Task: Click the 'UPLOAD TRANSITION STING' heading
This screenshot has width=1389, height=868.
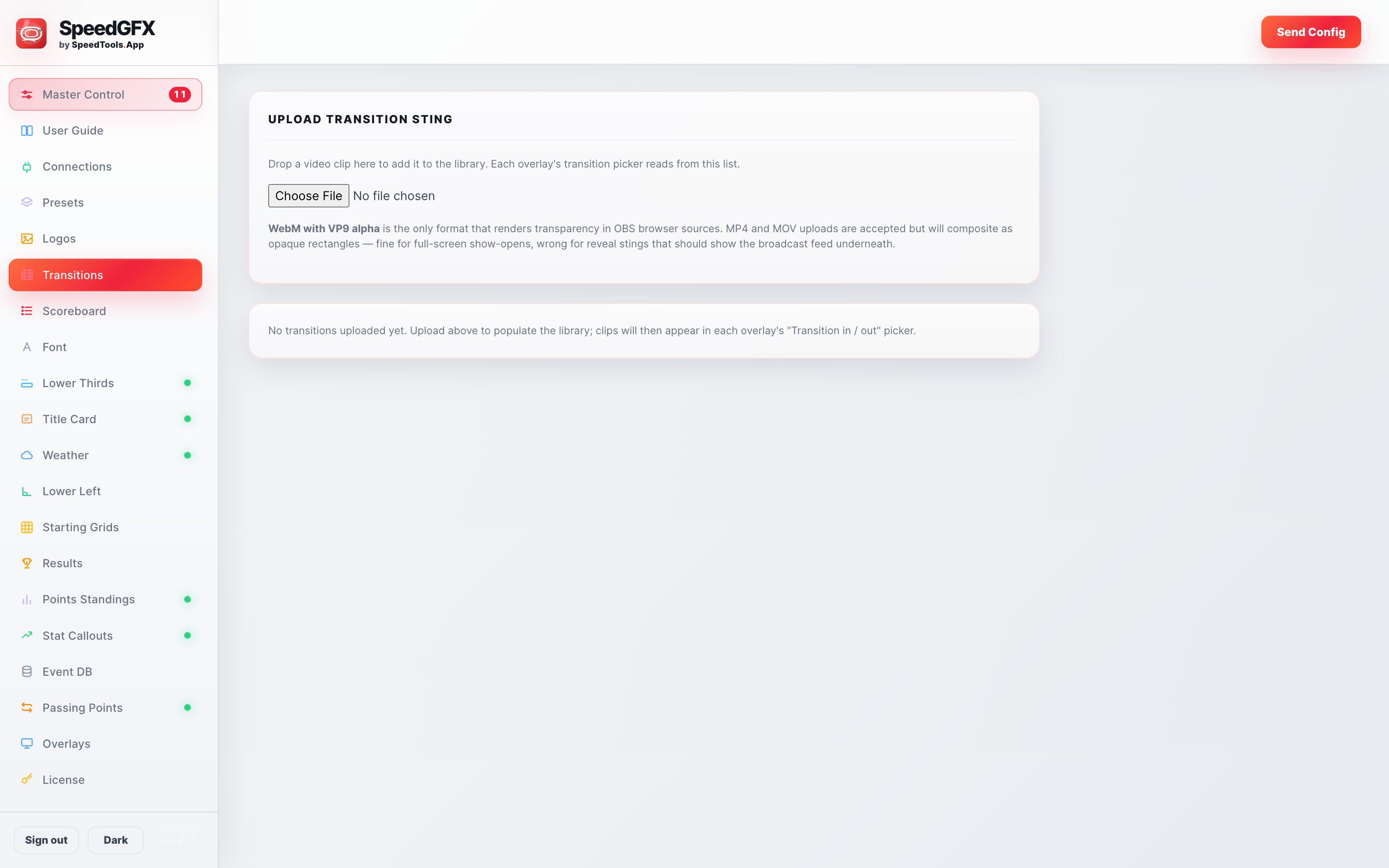Action: click(360, 119)
